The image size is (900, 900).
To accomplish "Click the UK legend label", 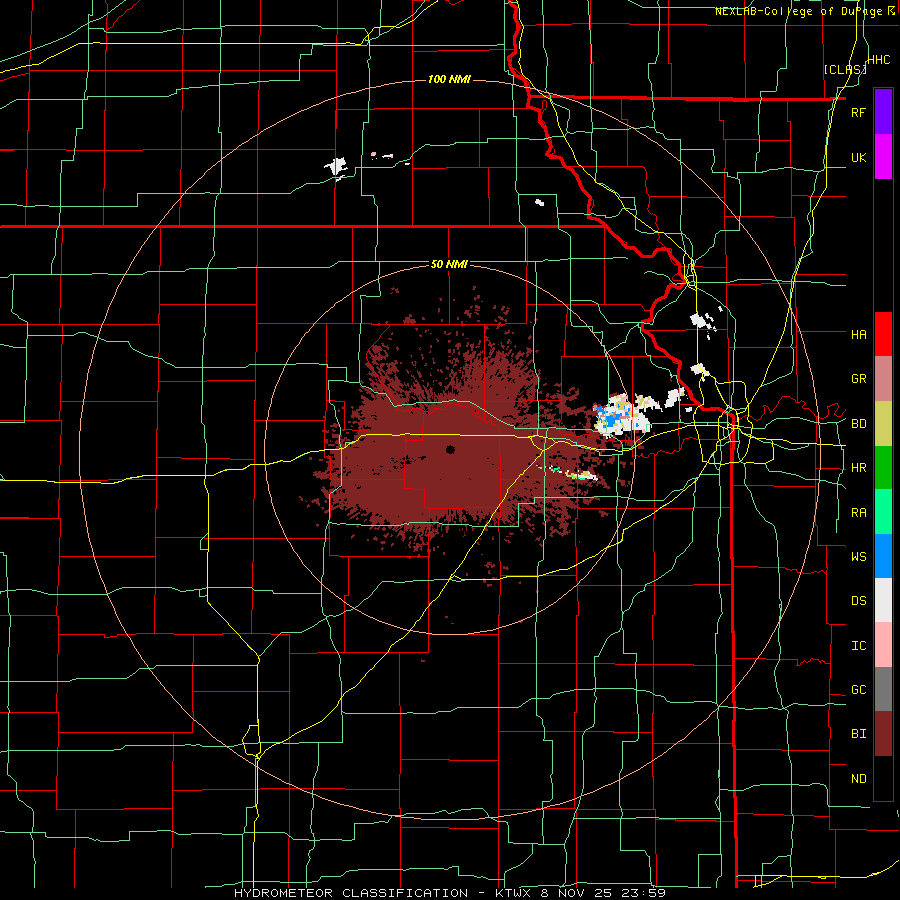I will 858,157.
